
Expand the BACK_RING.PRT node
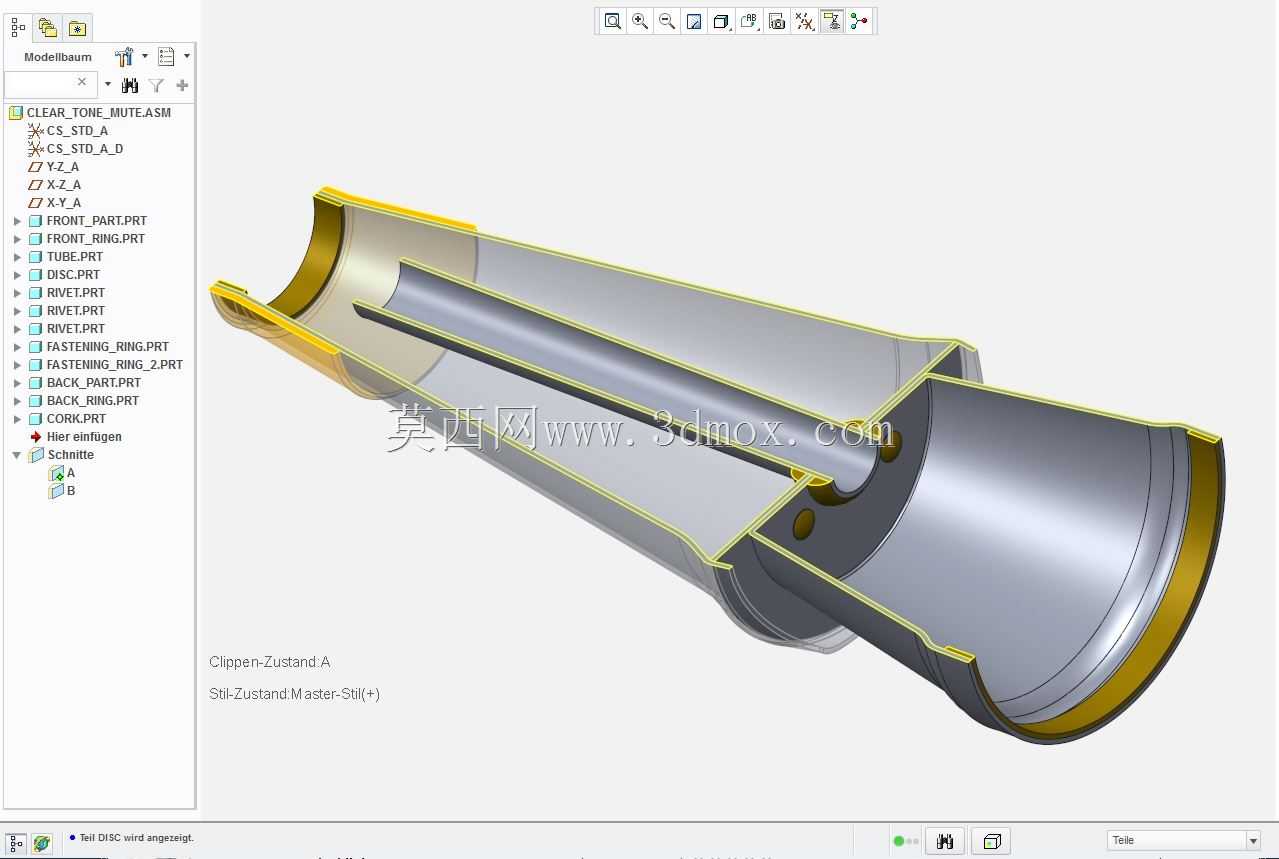17,401
